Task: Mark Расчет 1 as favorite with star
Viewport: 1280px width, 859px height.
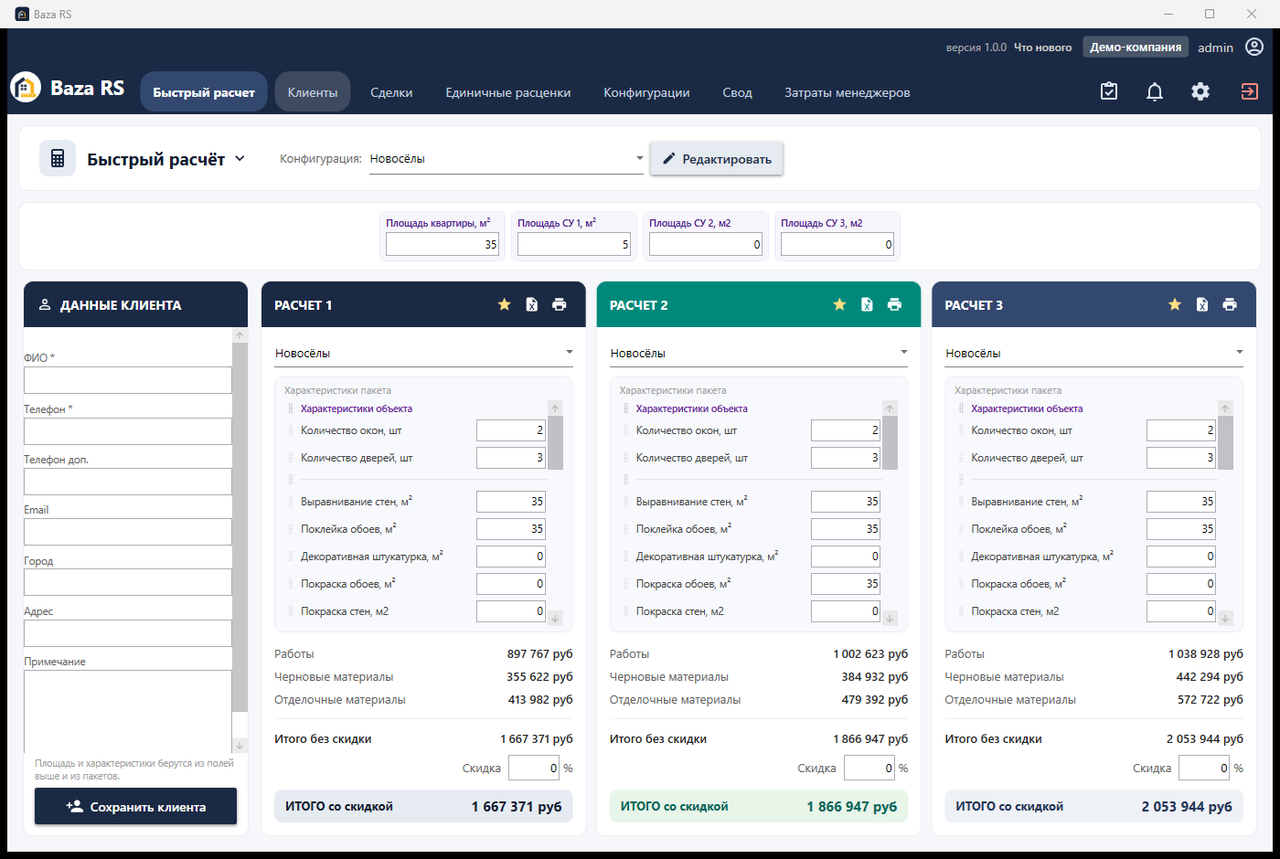Action: (504, 305)
